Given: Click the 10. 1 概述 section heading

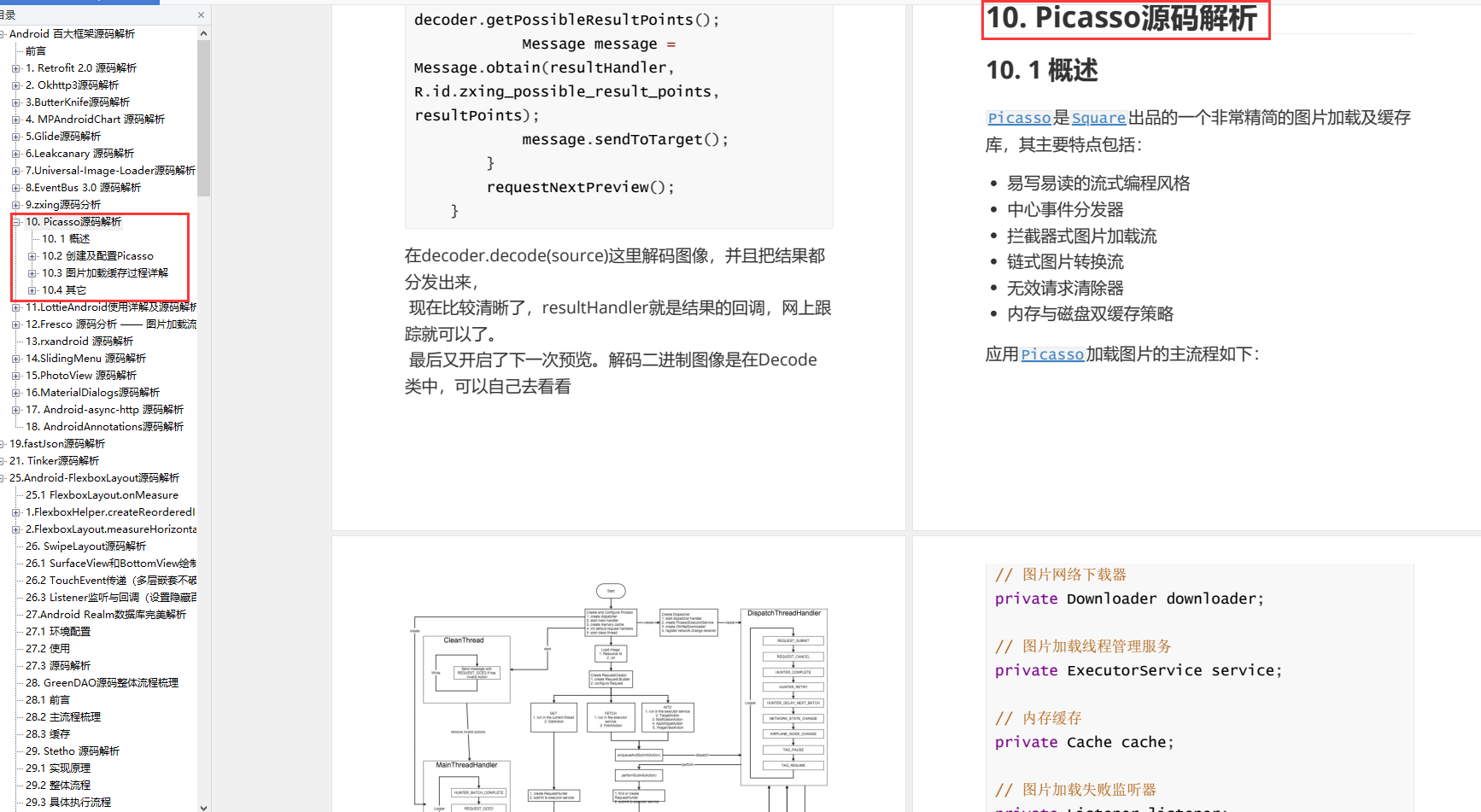Looking at the screenshot, I should click(1042, 70).
